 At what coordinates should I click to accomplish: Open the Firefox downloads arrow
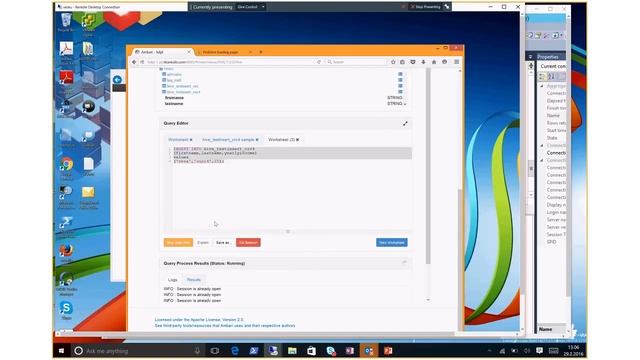pyautogui.click(x=423, y=62)
